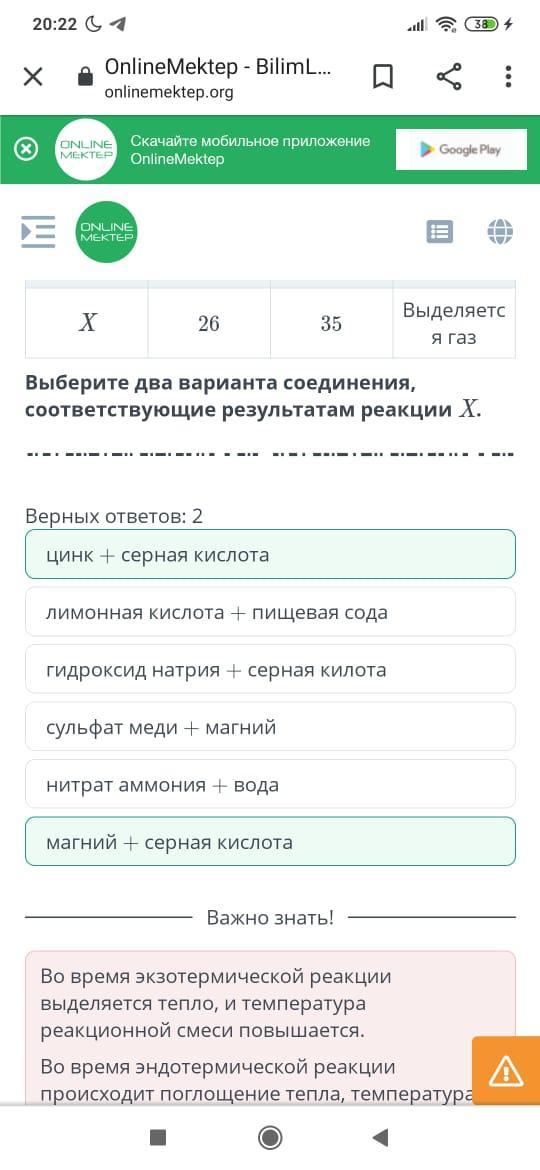Tap Android back navigation arrow
The width and height of the screenshot is (540, 1170).
coord(381,1137)
